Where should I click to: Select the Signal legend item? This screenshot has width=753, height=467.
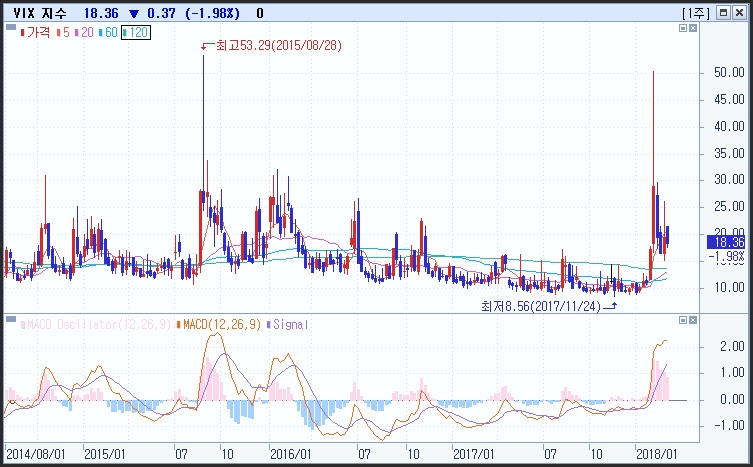click(287, 325)
